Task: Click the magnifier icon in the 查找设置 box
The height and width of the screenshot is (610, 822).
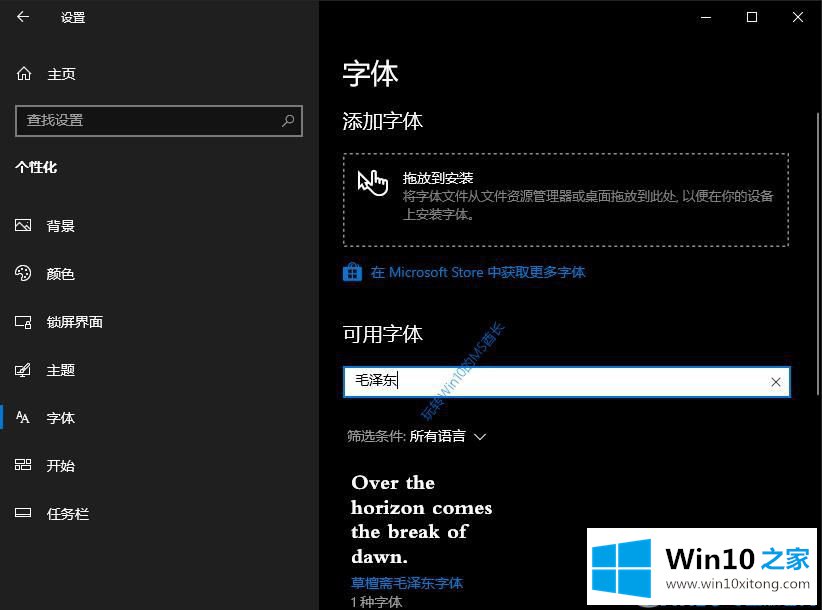Action: pos(288,121)
